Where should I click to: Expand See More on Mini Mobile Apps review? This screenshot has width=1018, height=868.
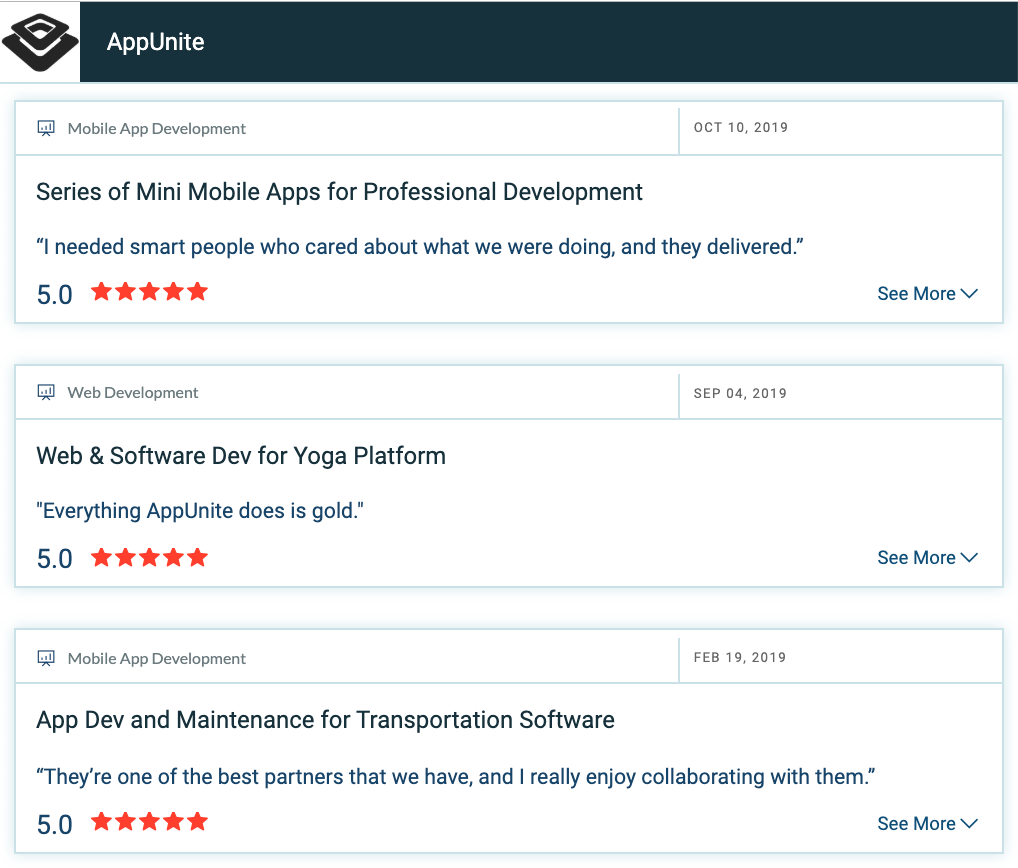coord(927,293)
